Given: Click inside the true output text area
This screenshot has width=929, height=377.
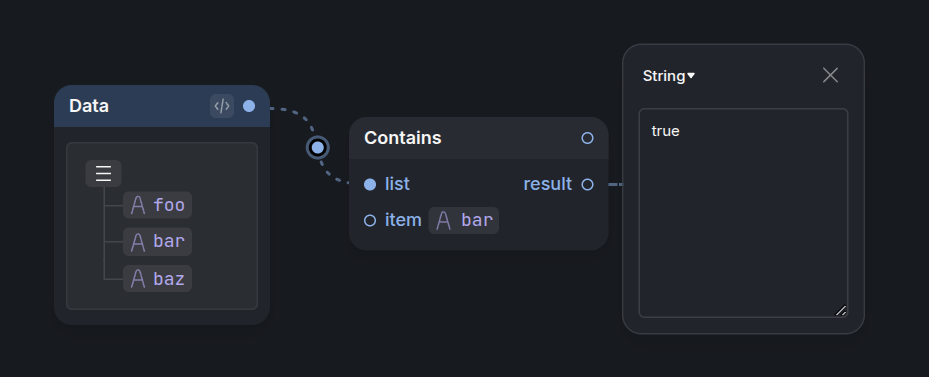Looking at the screenshot, I should coord(743,213).
